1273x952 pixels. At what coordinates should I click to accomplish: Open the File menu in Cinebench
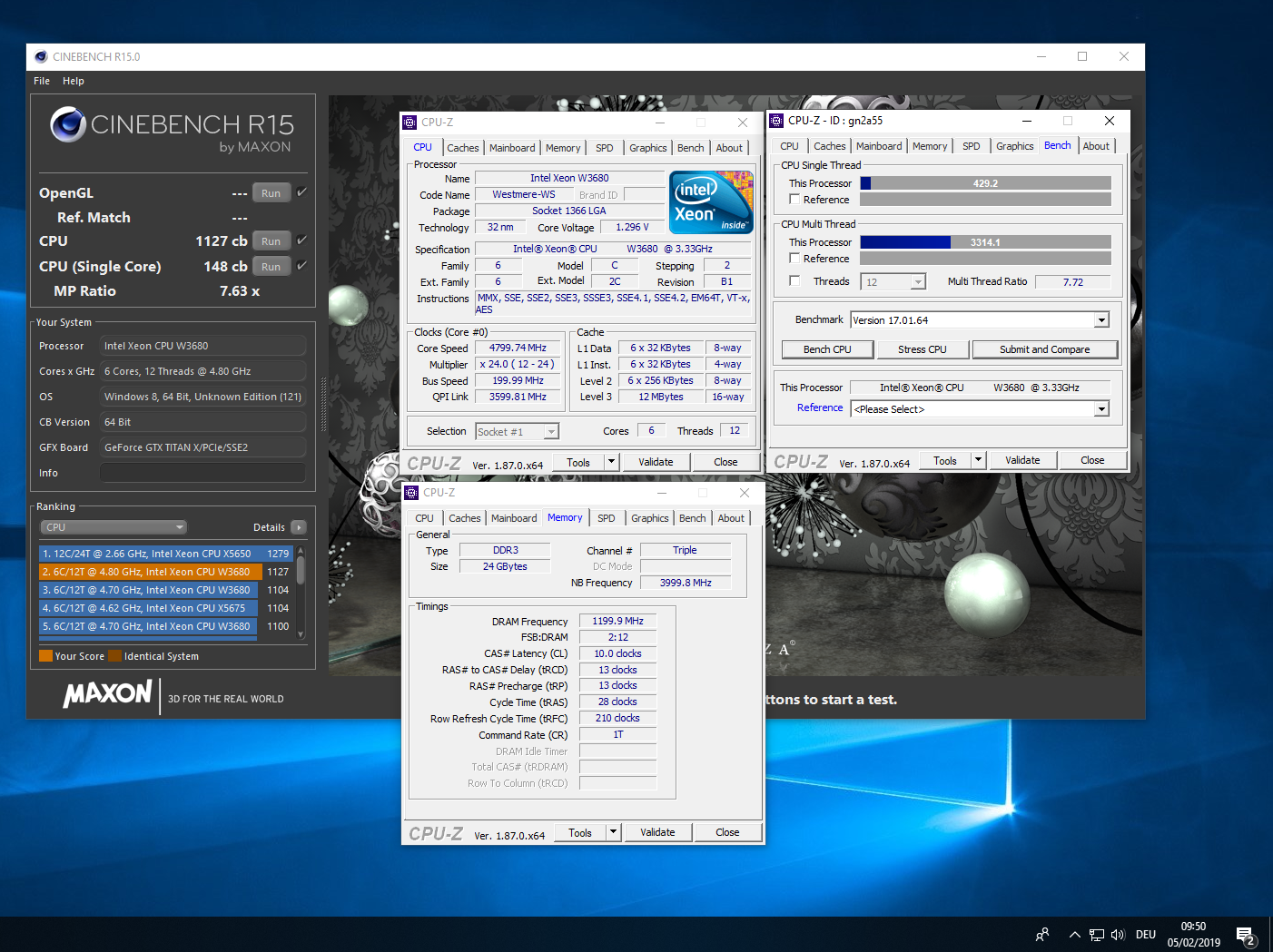[x=42, y=81]
